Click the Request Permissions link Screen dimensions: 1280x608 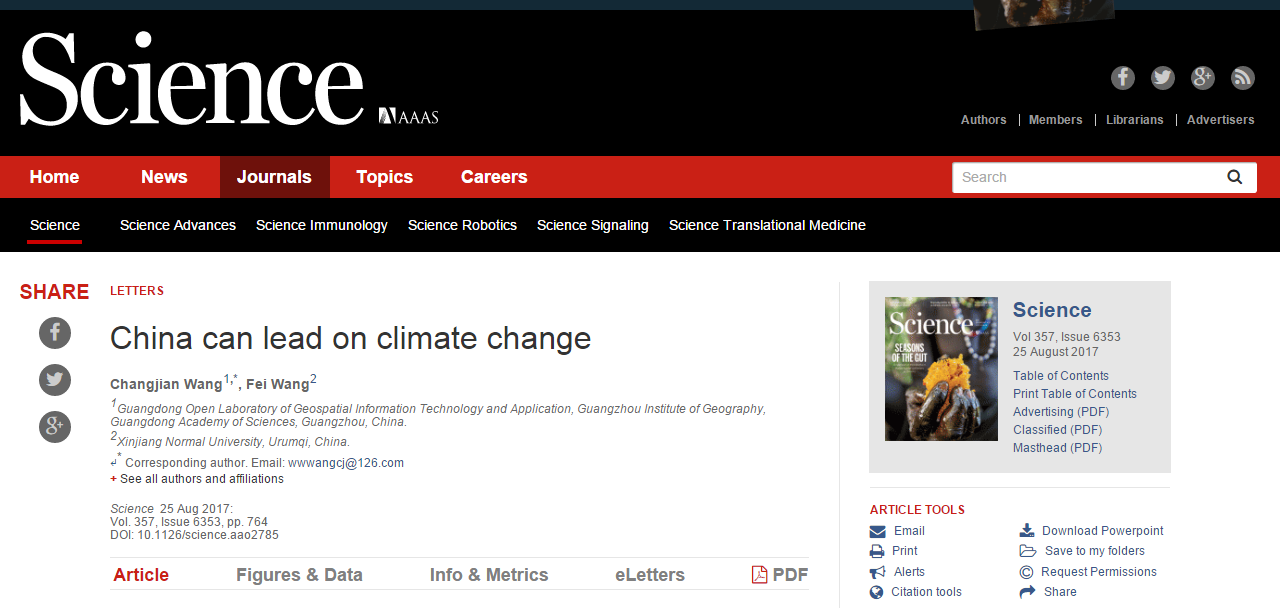click(1099, 572)
